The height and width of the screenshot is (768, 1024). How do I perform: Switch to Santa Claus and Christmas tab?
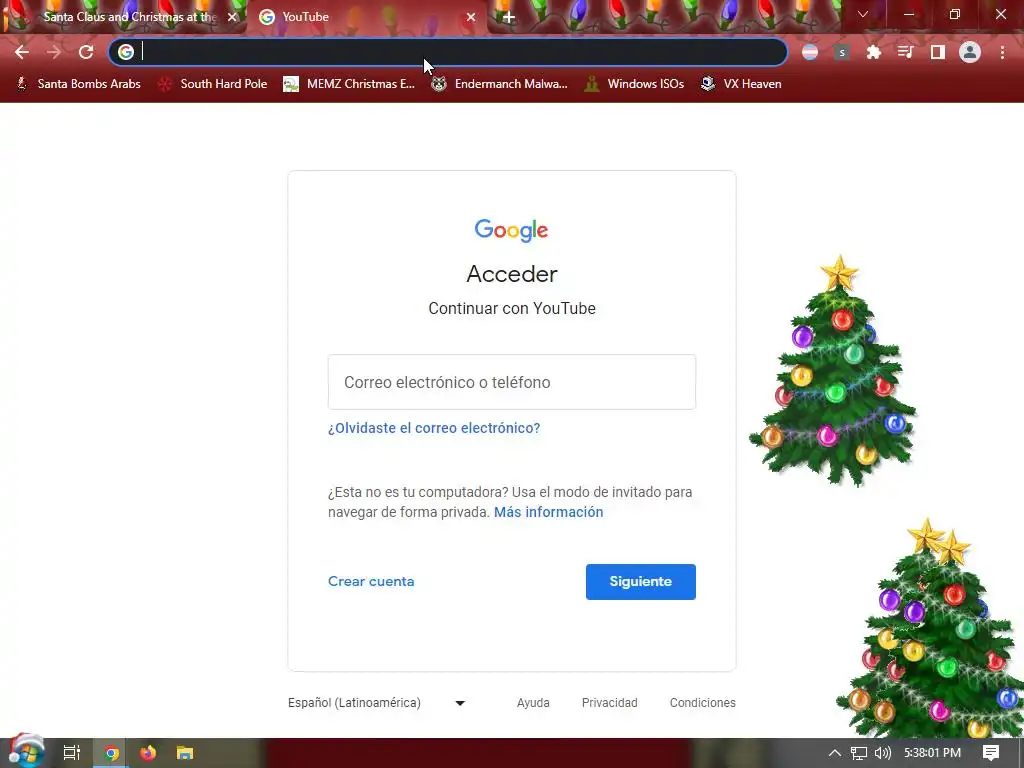click(x=123, y=18)
